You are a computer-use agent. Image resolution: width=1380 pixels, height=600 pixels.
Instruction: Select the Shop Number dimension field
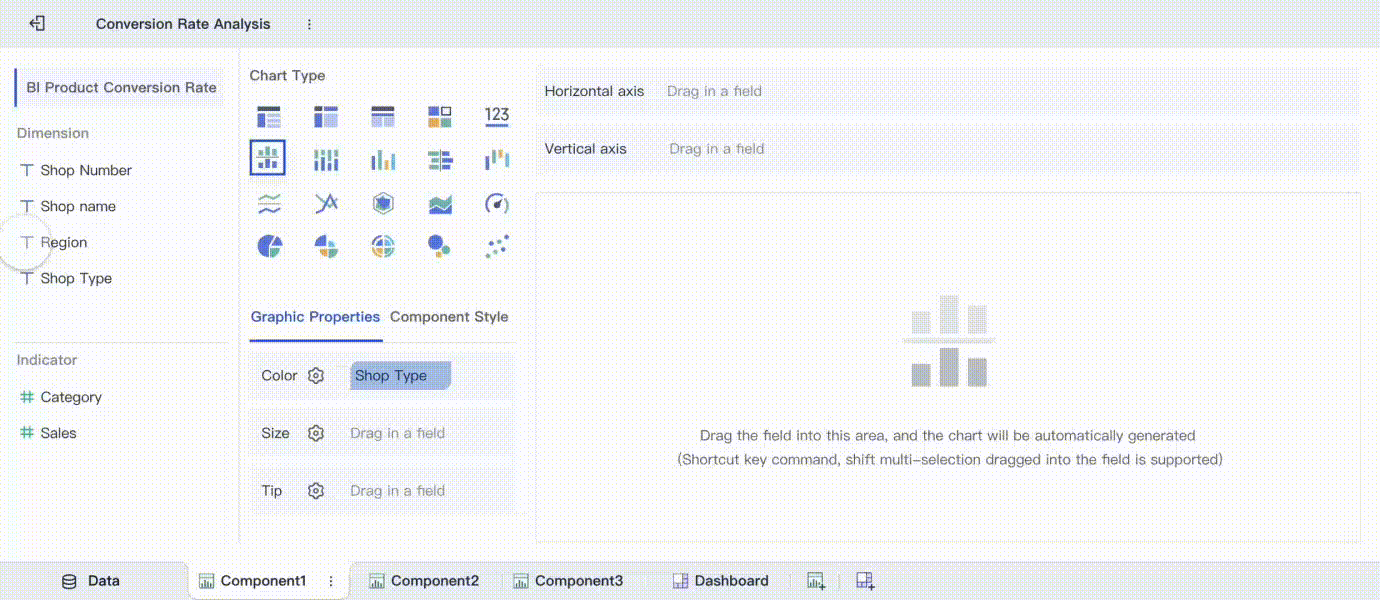click(x=76, y=170)
